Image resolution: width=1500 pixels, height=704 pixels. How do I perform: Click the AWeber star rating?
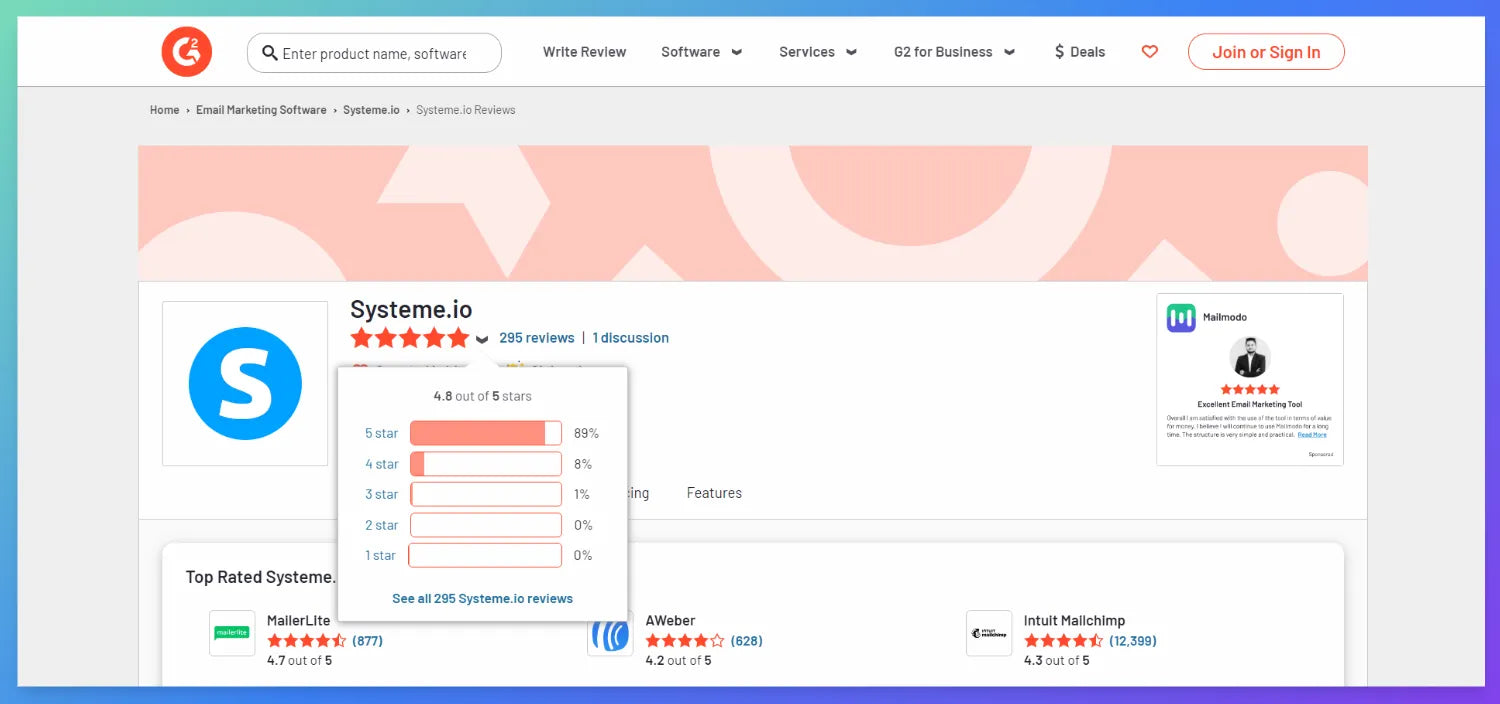(685, 641)
